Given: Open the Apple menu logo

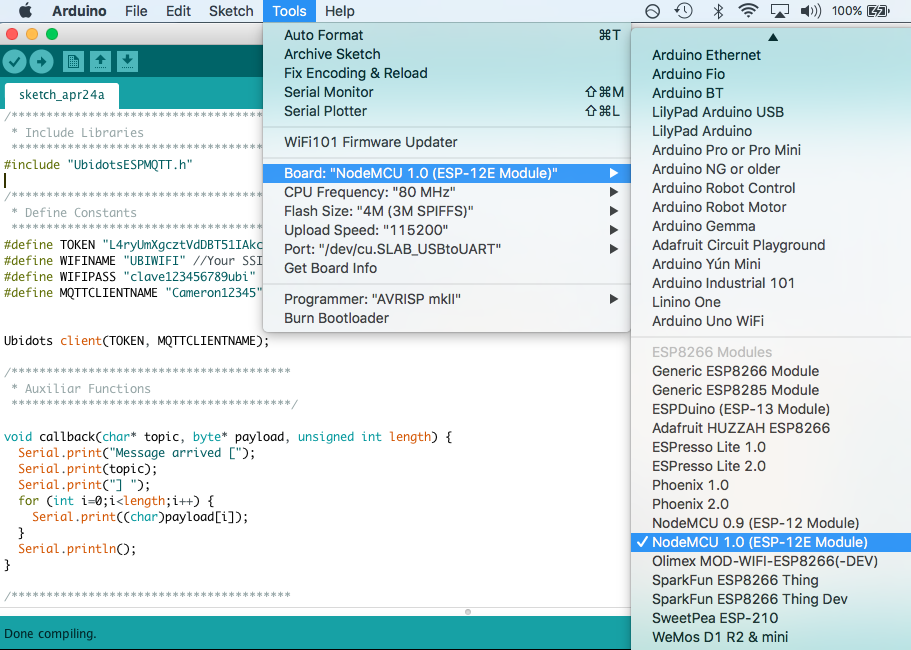Looking at the screenshot, I should (25, 11).
